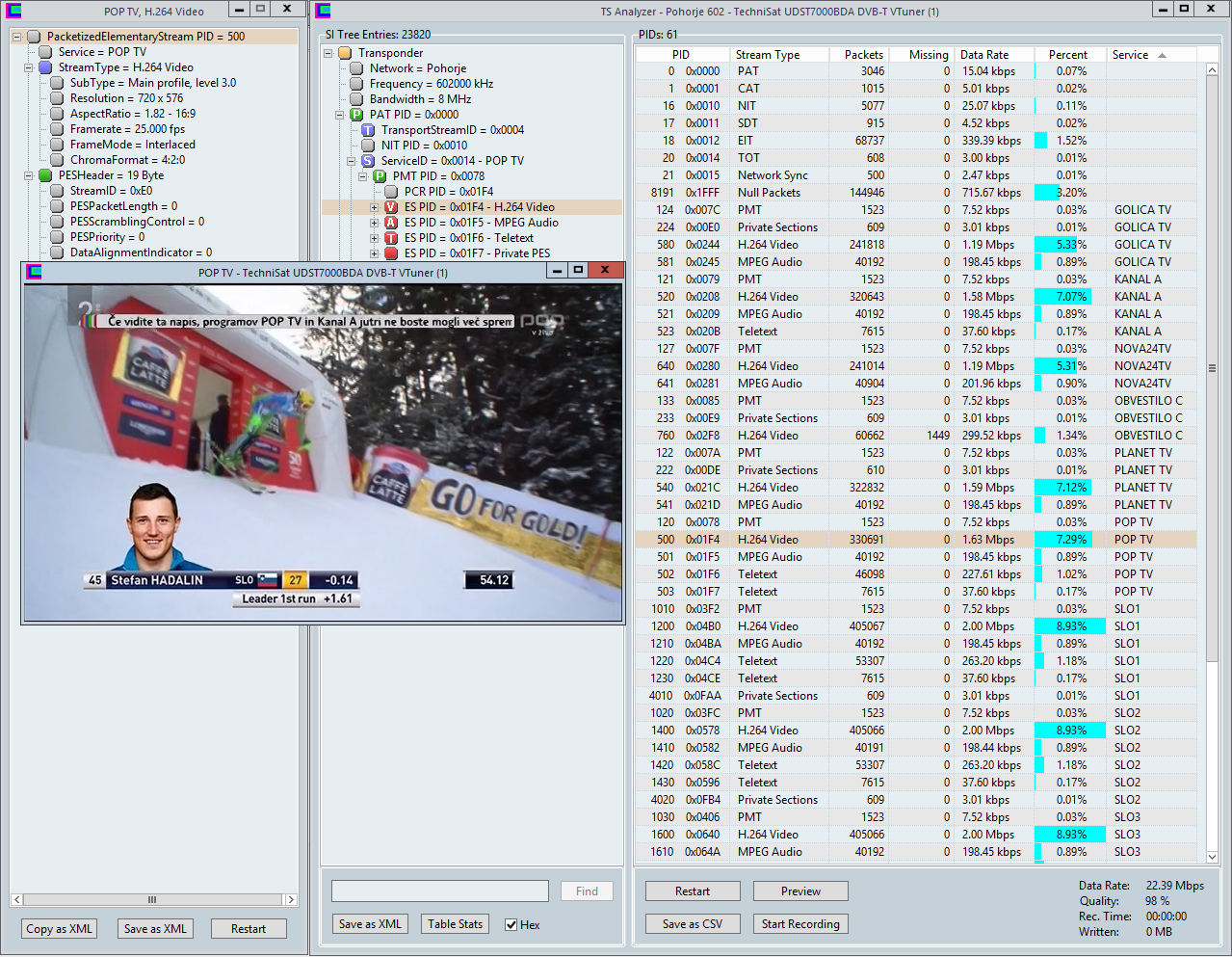Select the Null Packets 0x1FFF row
This screenshot has width=1232, height=957.
point(915,193)
